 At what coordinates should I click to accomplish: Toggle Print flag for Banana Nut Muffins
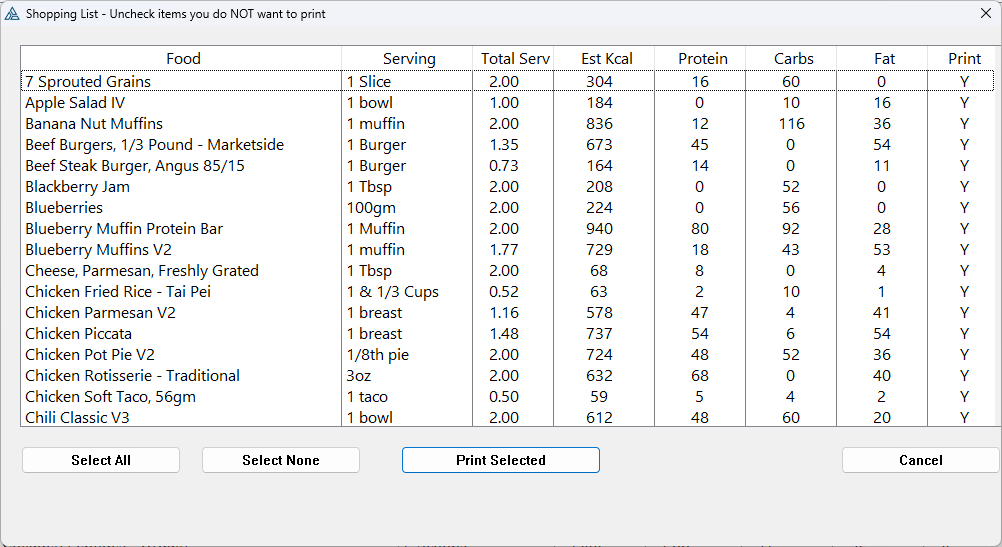tap(964, 124)
